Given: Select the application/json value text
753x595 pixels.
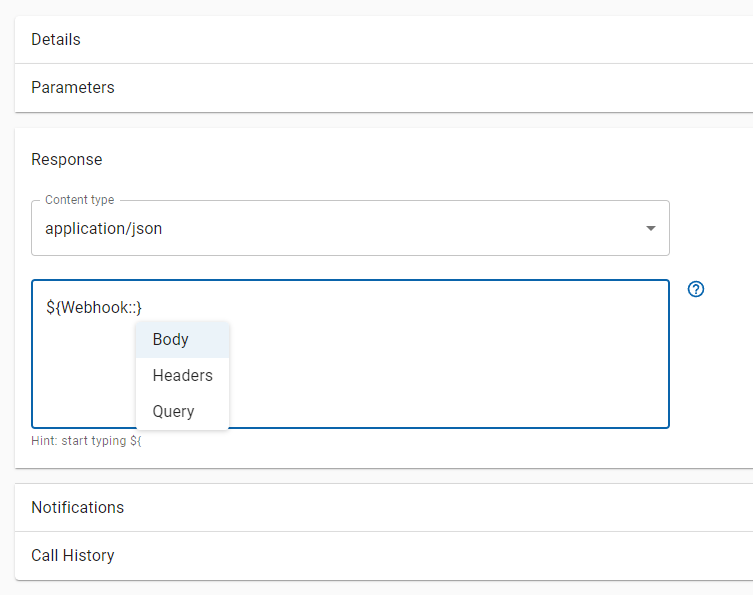Looking at the screenshot, I should click(x=103, y=229).
